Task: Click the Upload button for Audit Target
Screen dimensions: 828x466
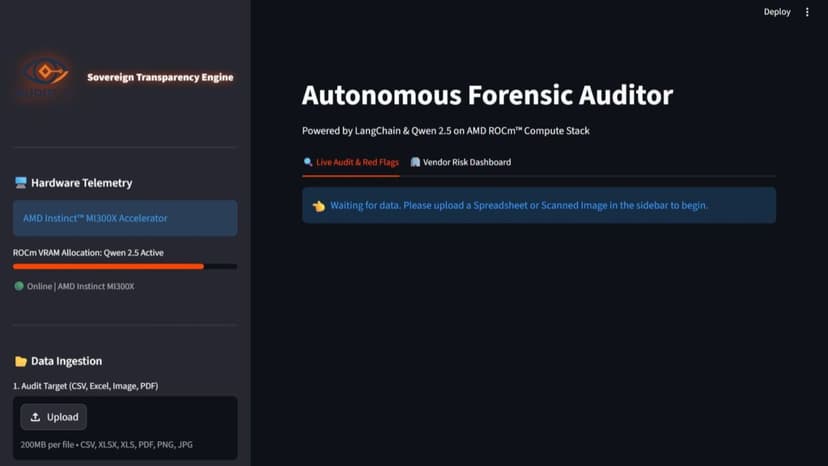Action: click(x=54, y=417)
